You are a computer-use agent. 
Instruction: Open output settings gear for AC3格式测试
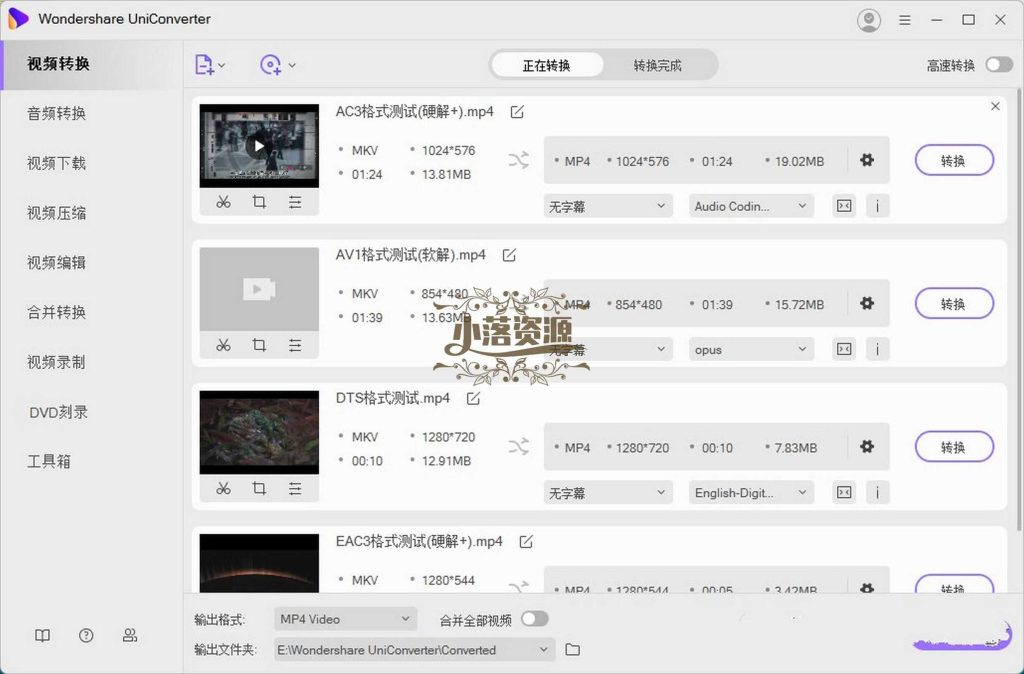[x=867, y=160]
